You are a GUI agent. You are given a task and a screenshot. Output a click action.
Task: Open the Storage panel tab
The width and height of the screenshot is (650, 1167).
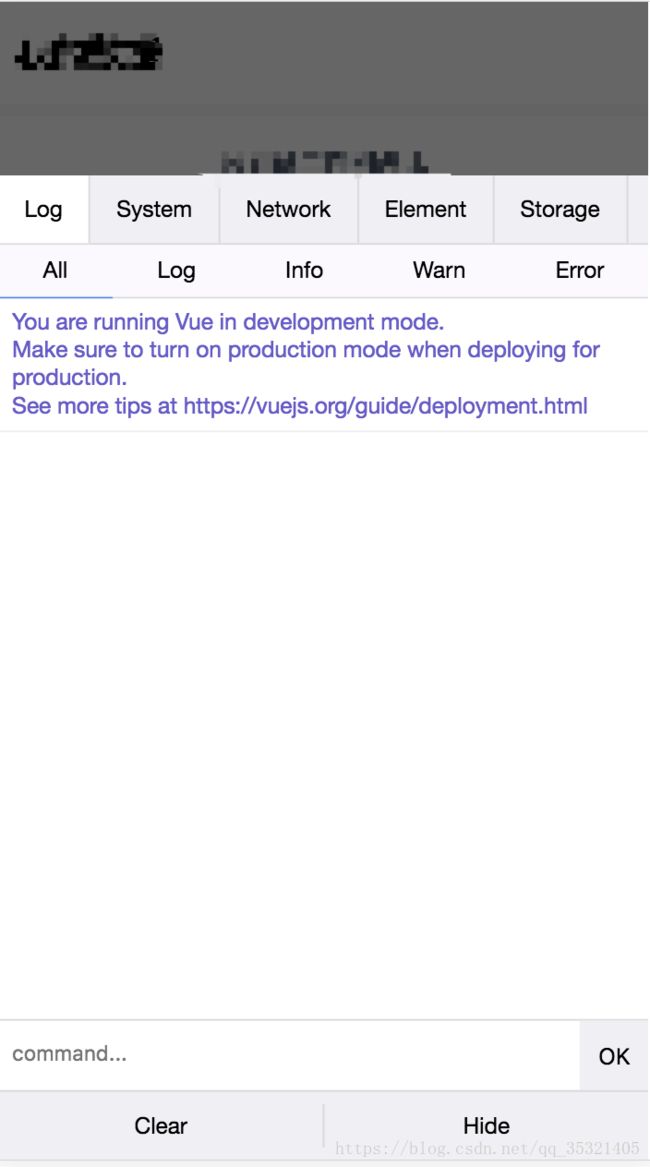pyautogui.click(x=560, y=209)
